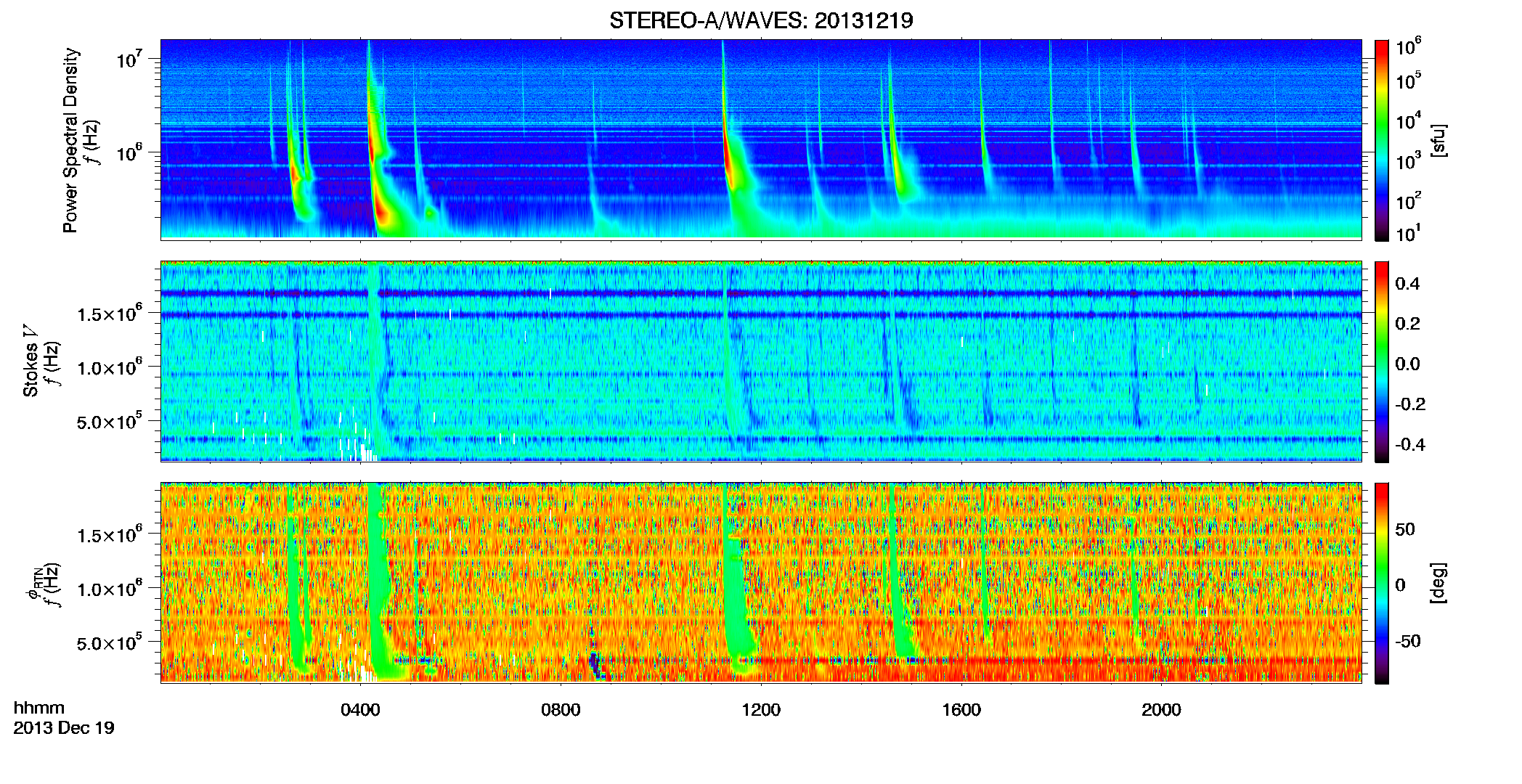Screen dimensions: 1522x784
Task: Click the 2000 time axis tick label
Action: pyautogui.click(x=1161, y=709)
